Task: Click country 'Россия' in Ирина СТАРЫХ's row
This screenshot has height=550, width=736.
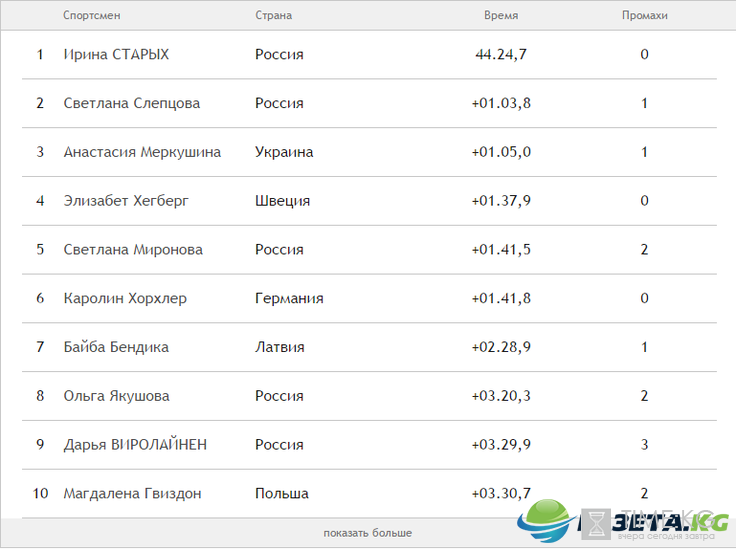Action: (279, 54)
